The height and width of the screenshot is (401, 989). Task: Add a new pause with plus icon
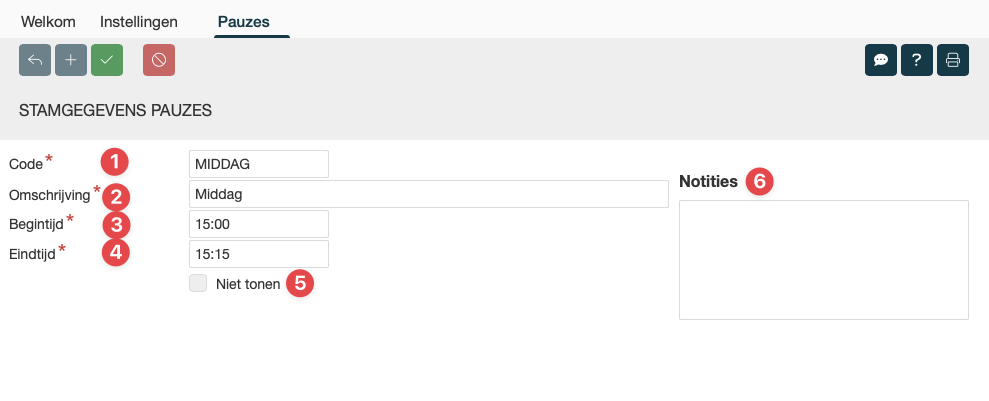(x=71, y=60)
